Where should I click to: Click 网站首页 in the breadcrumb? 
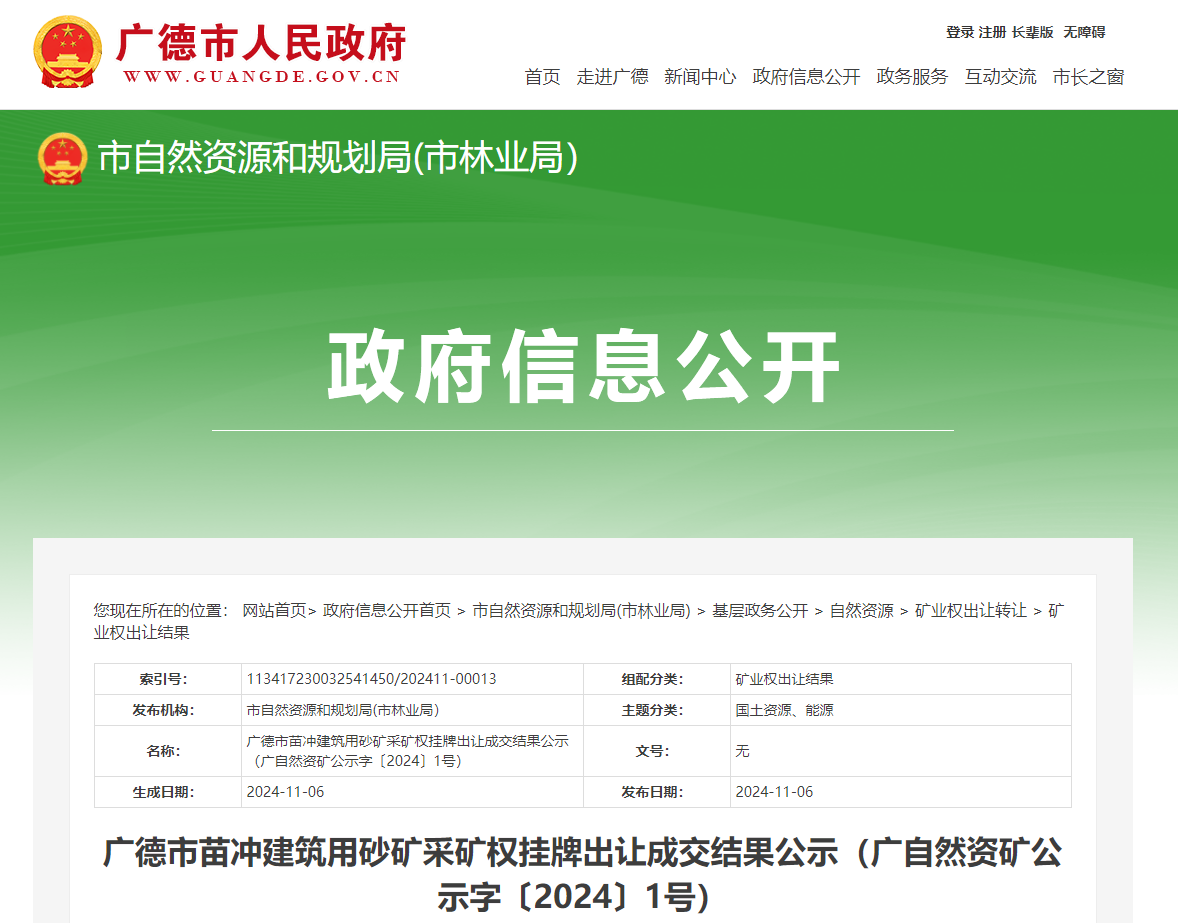click(274, 610)
